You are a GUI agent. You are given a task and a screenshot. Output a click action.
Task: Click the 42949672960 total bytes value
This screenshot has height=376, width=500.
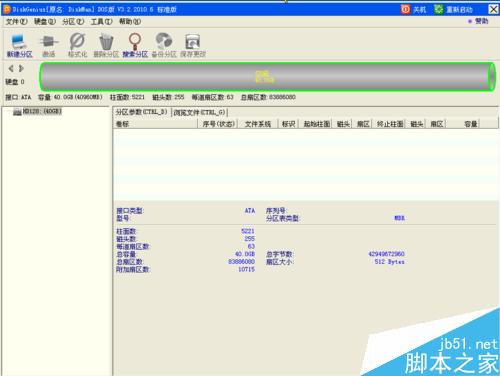(386, 254)
